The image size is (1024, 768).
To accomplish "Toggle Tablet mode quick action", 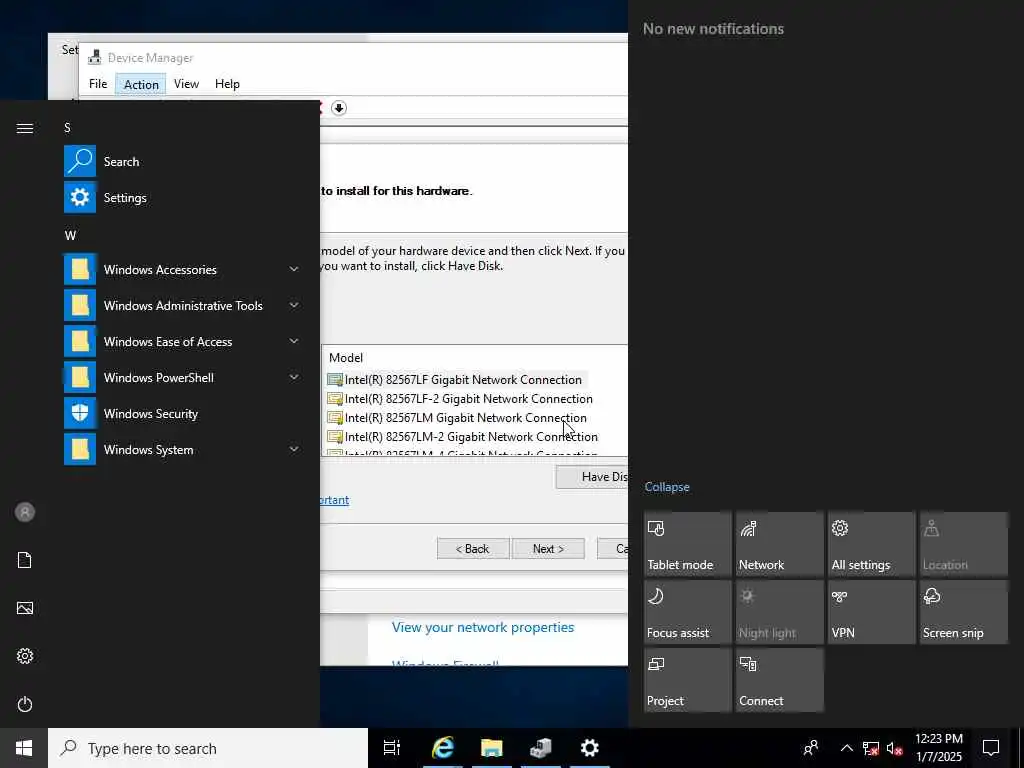I will [x=688, y=544].
